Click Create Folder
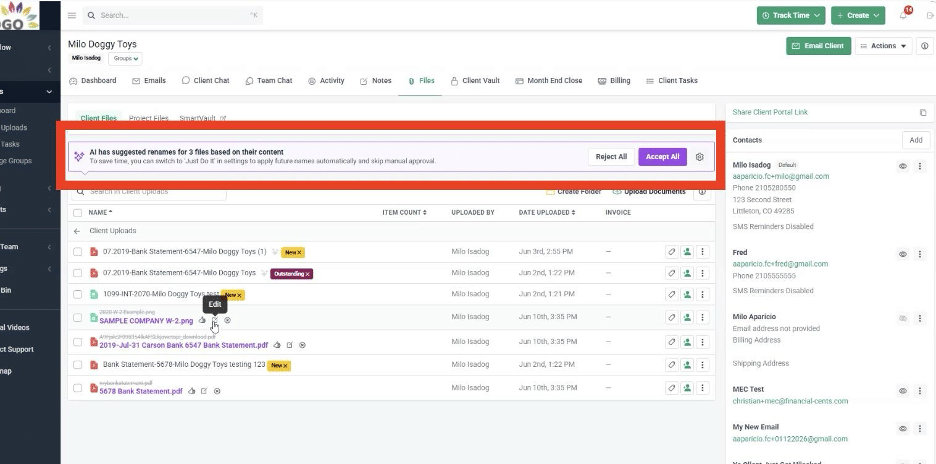Screen dimensions: 936x464 [574, 192]
